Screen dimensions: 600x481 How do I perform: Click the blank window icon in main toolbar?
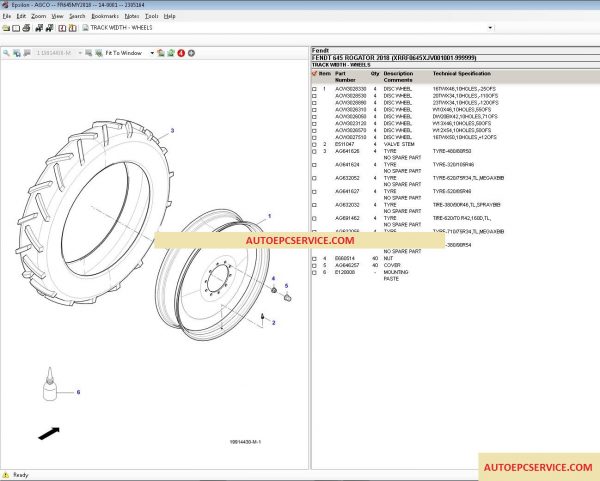point(16,28)
